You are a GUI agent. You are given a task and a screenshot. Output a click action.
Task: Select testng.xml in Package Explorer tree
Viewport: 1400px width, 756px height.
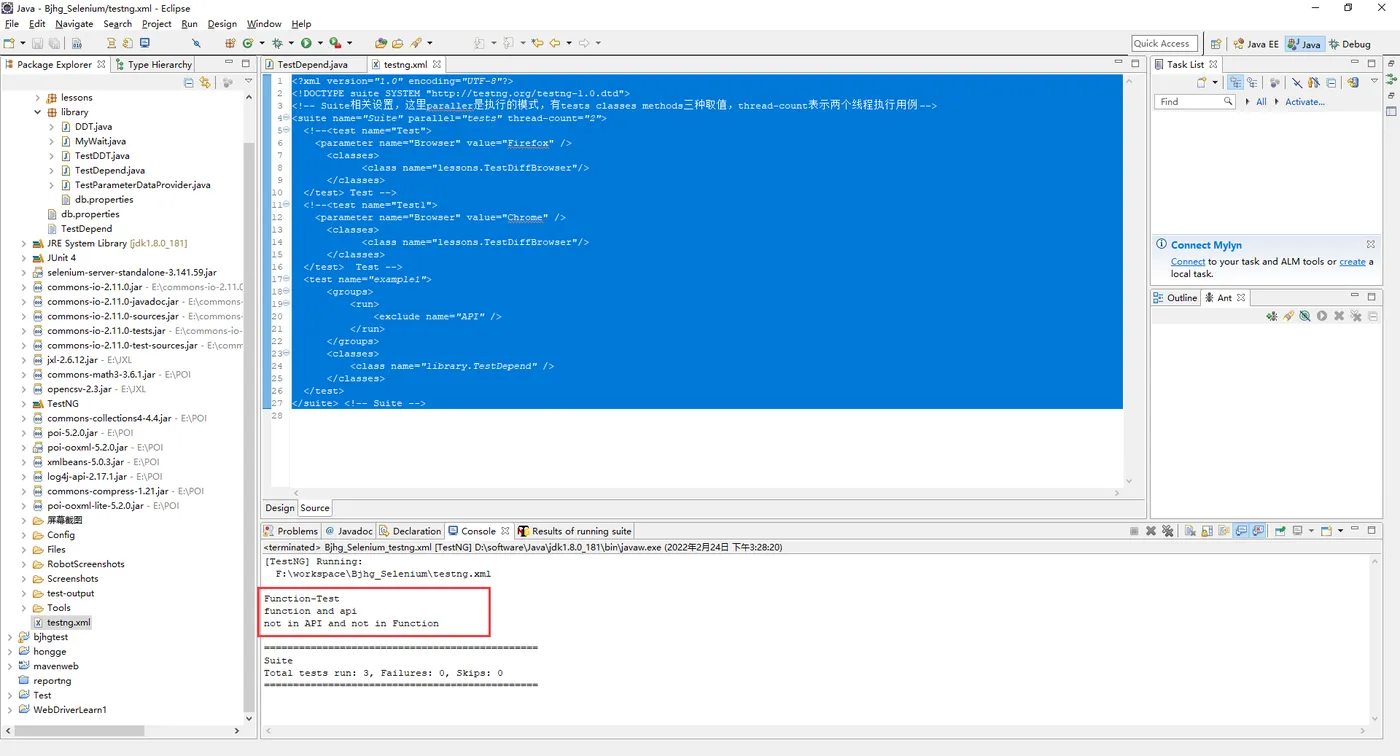point(68,622)
